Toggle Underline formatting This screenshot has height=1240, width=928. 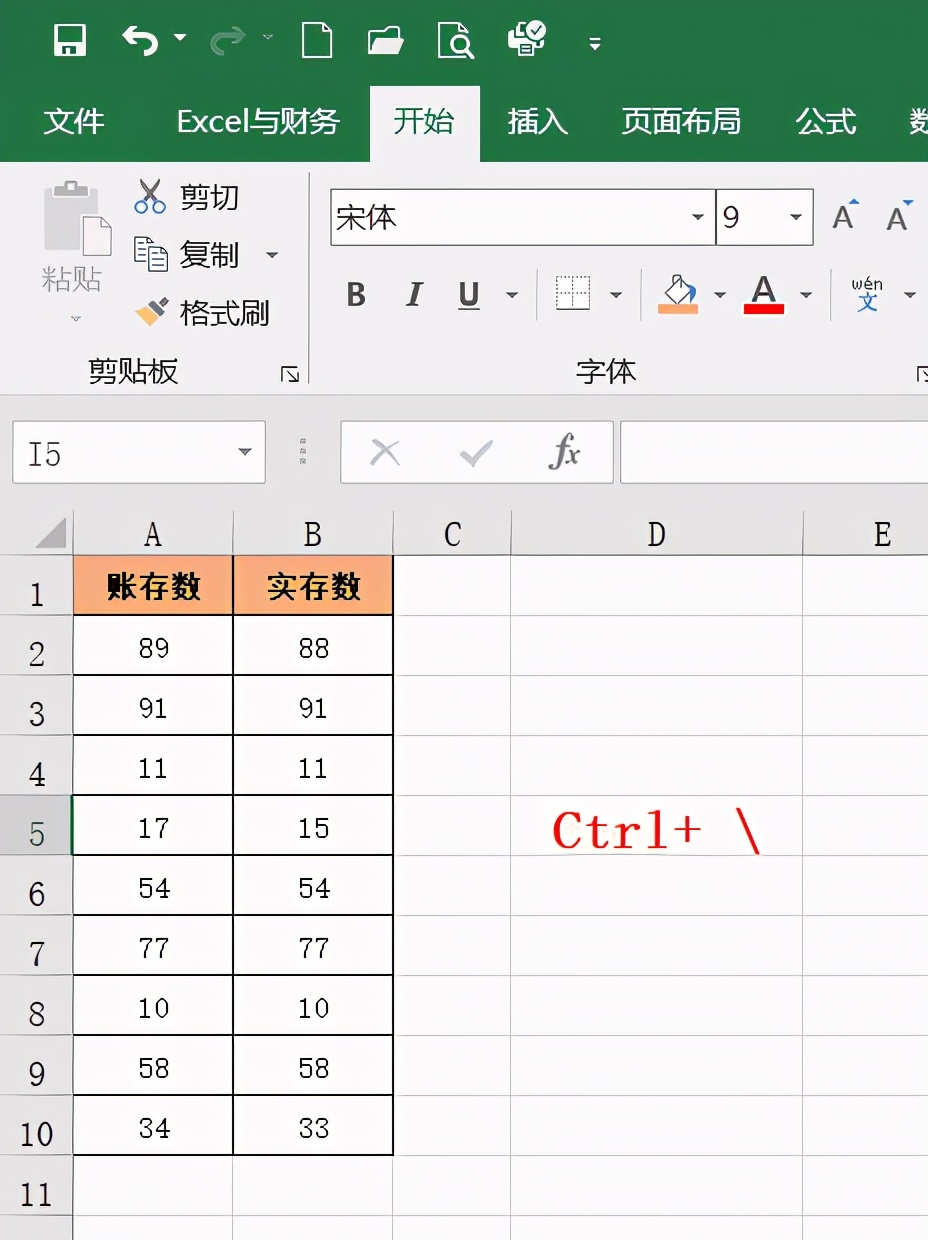tap(467, 294)
